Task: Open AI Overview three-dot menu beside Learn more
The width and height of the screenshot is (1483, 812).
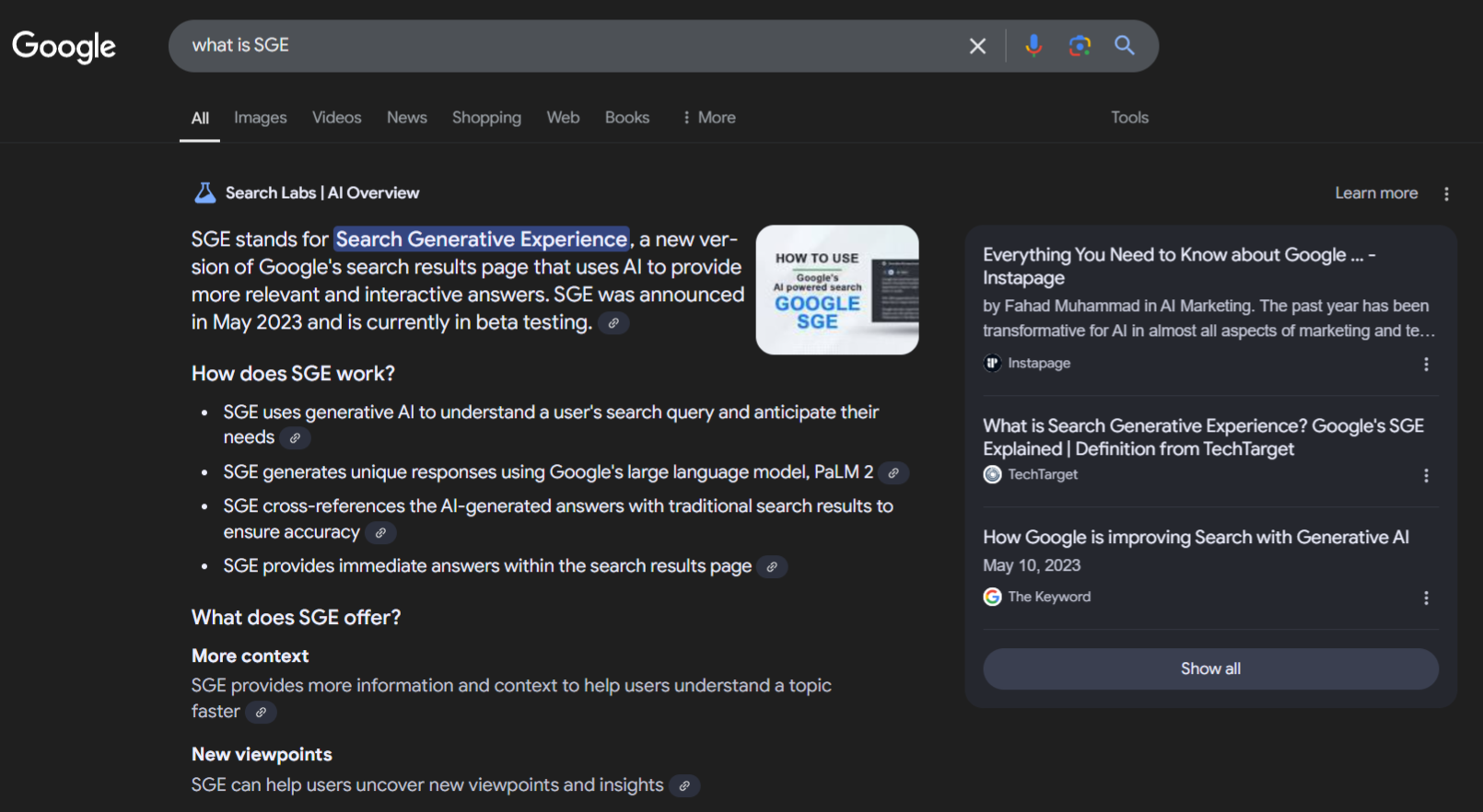Action: pos(1446,193)
